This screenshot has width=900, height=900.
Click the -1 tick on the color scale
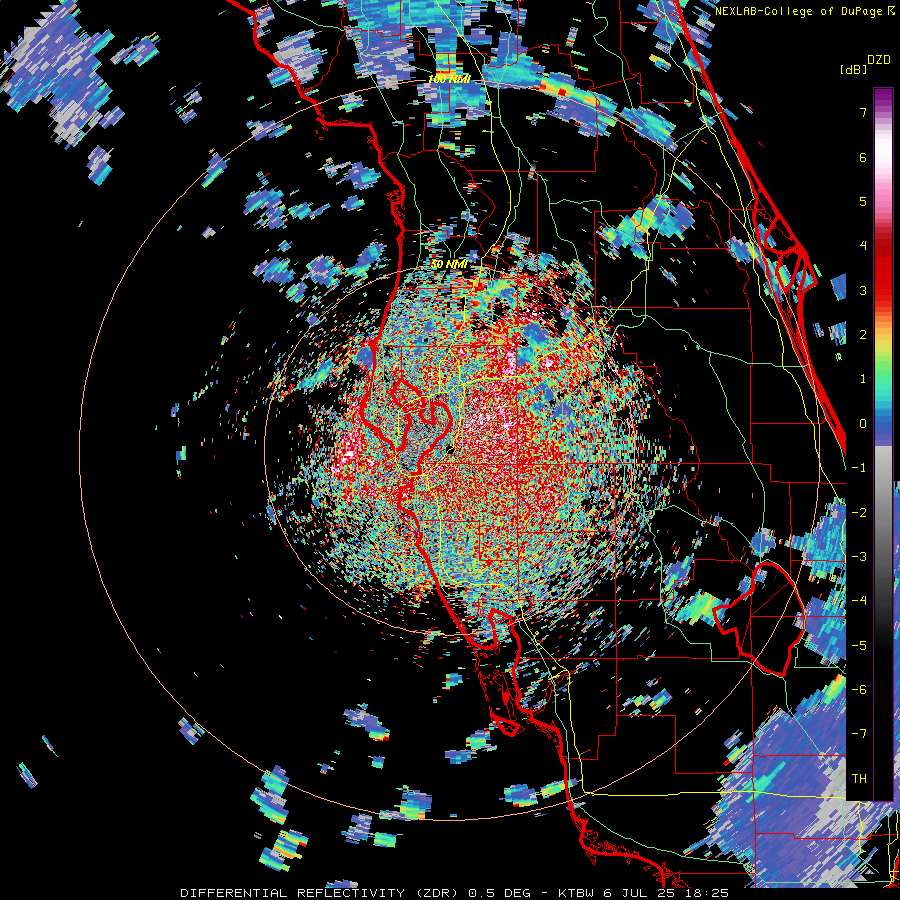859,468
